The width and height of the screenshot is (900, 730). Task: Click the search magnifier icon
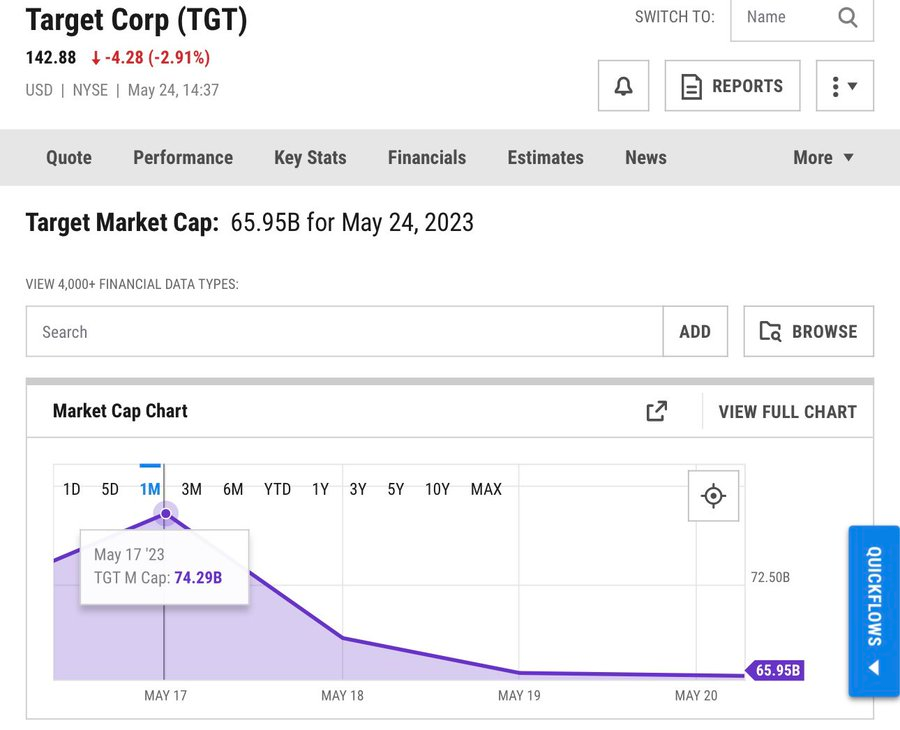(x=848, y=17)
